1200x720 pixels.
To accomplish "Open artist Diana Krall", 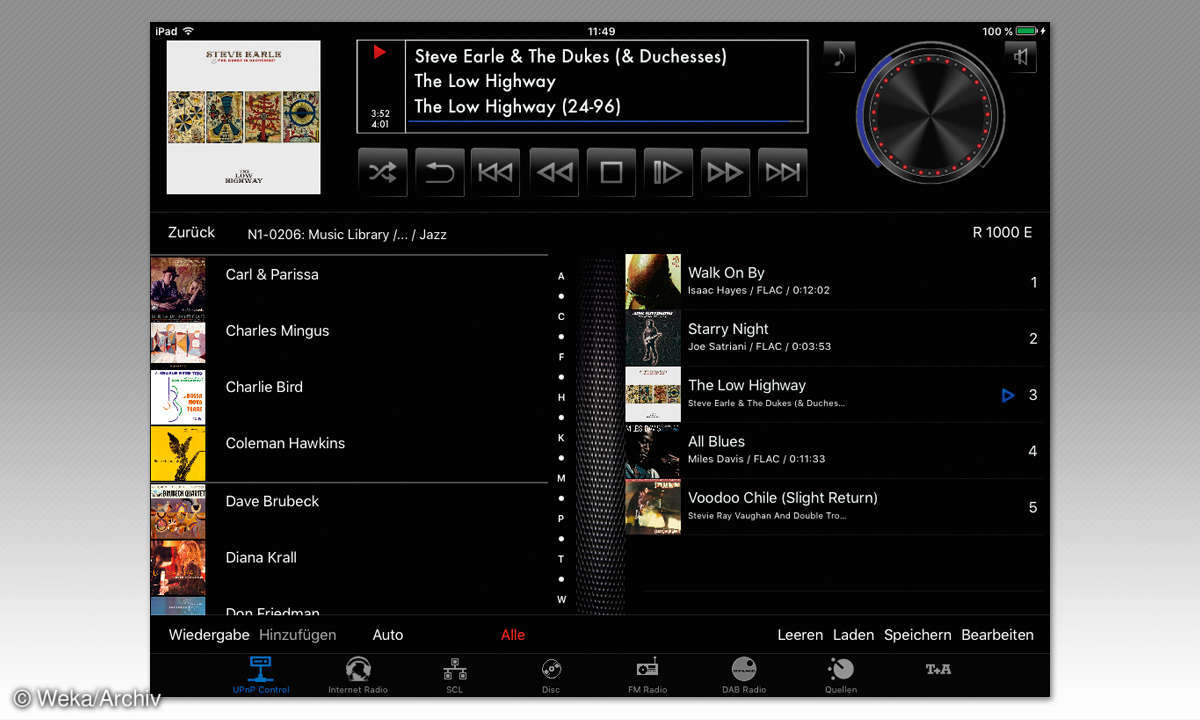I will (261, 557).
